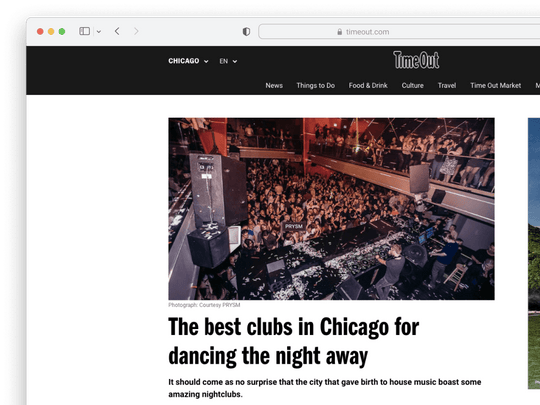Toggle the Safari sidebar icon

point(84,31)
